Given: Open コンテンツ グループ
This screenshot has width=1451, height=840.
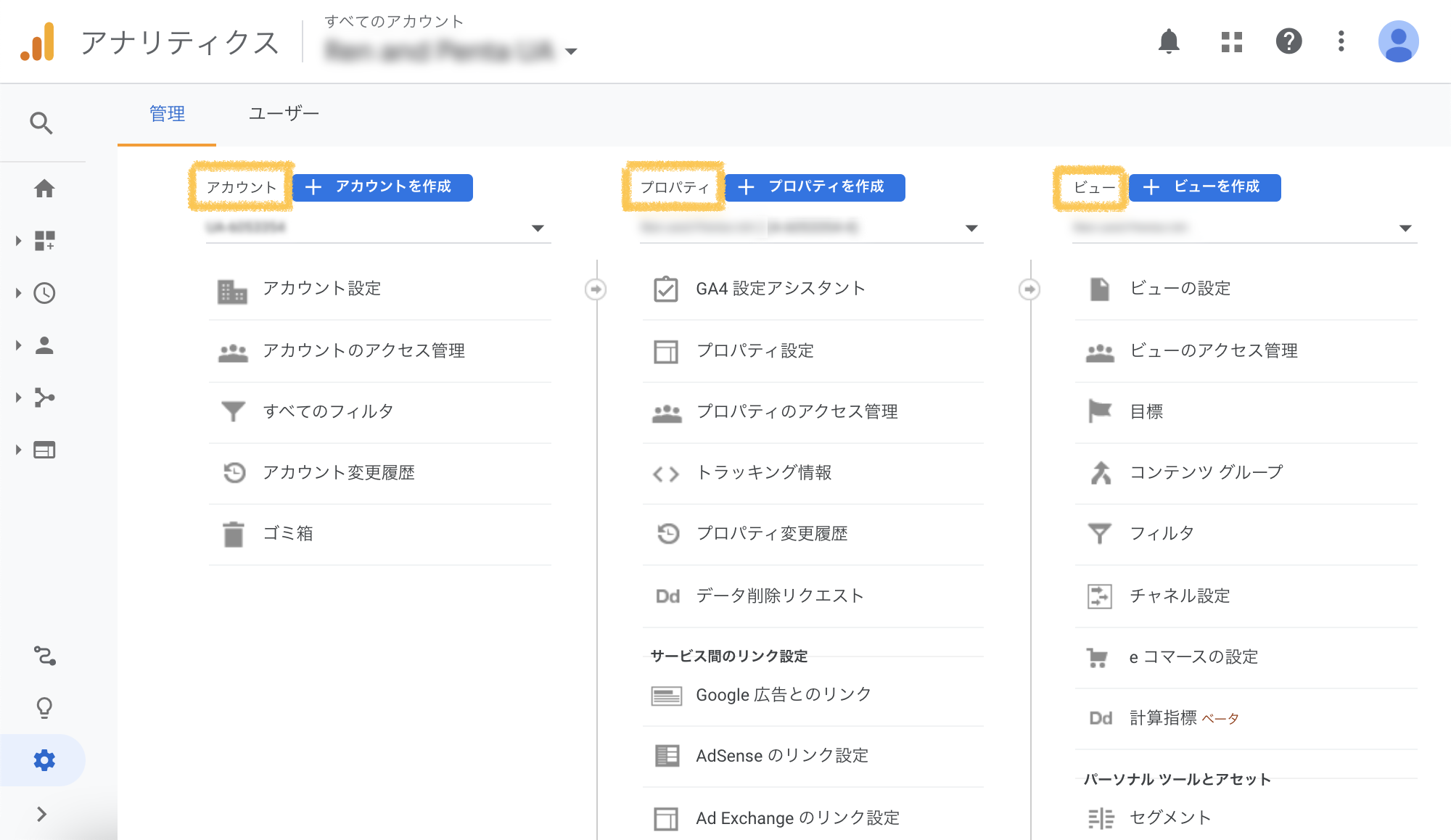Looking at the screenshot, I should (x=1246, y=473).
